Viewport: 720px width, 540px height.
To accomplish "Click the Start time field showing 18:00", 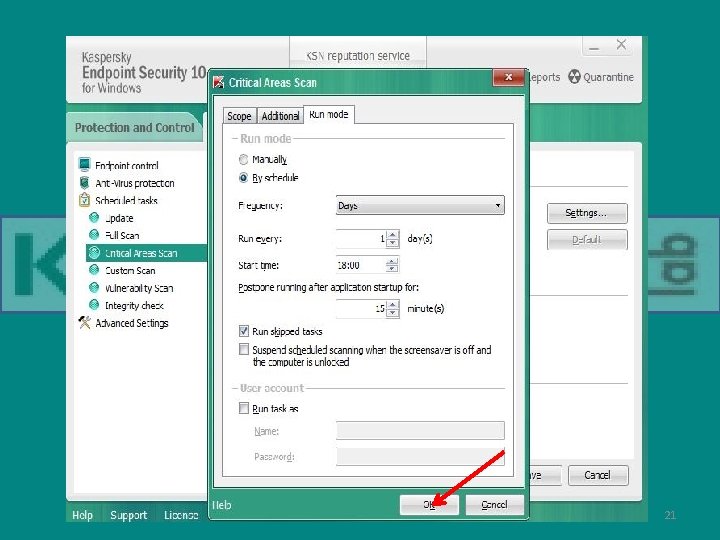I will [x=361, y=265].
